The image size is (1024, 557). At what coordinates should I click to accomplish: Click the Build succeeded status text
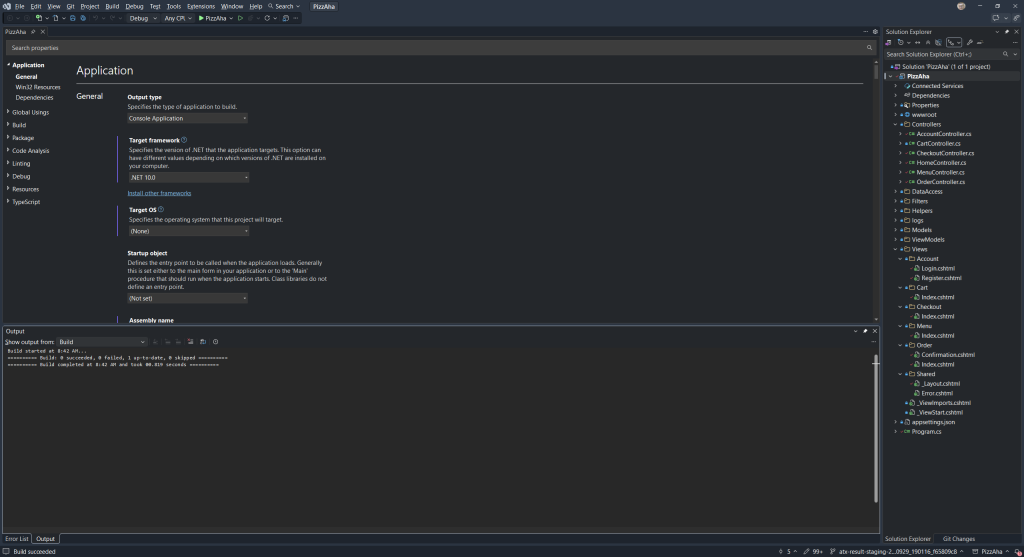[x=35, y=552]
